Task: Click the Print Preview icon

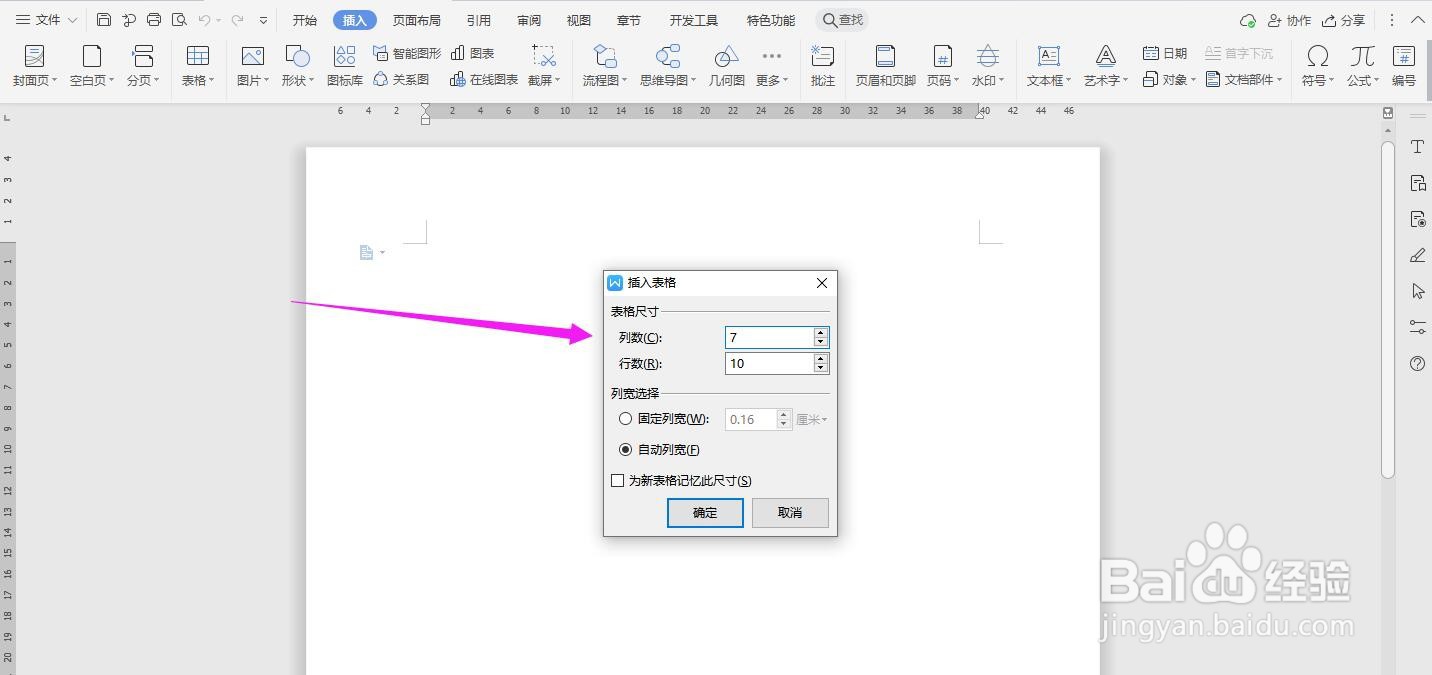Action: click(x=179, y=20)
